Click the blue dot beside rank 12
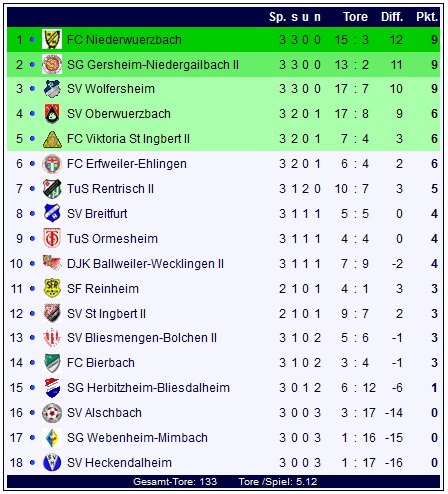Viewport: 448px width, 494px height. 32,313
